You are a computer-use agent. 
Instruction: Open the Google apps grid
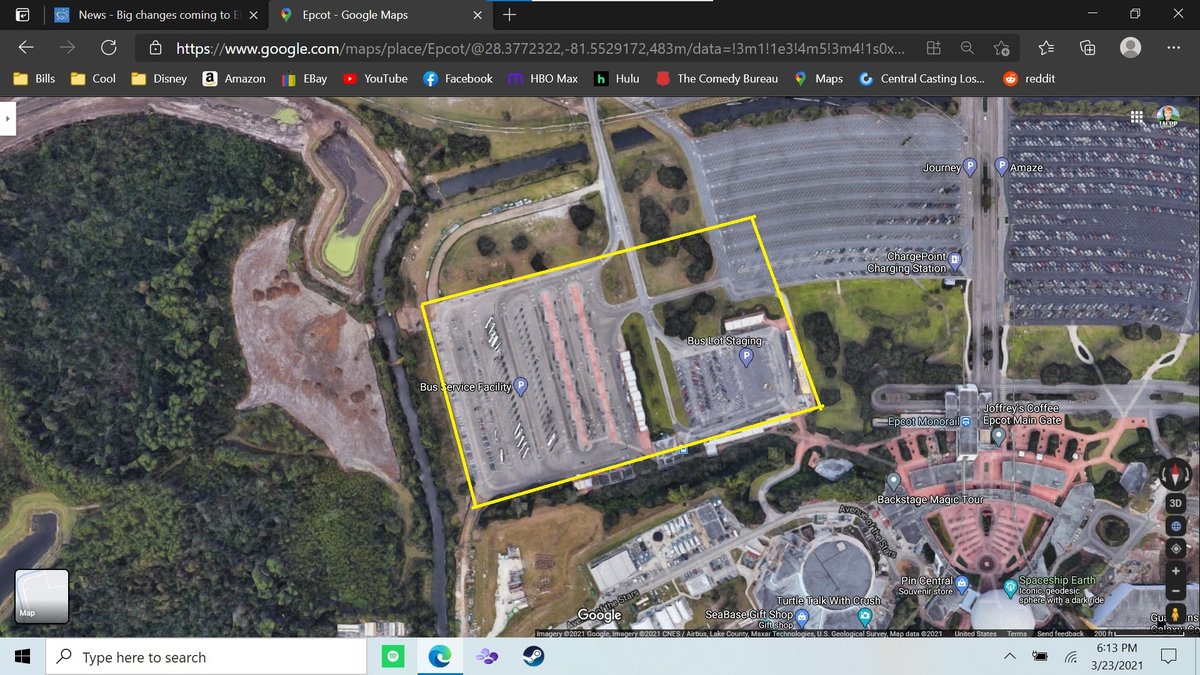(x=1137, y=117)
